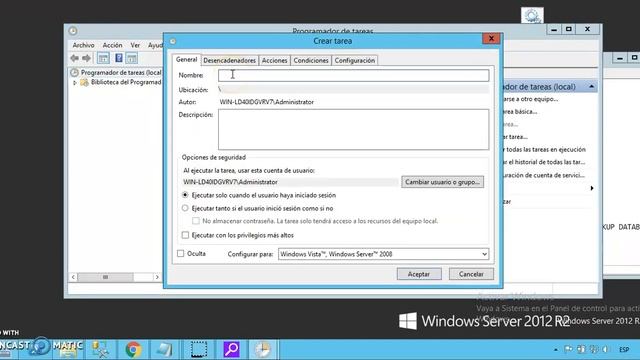The image size is (640, 360).
Task: Click the volume icon in system tray
Action: tap(606, 349)
